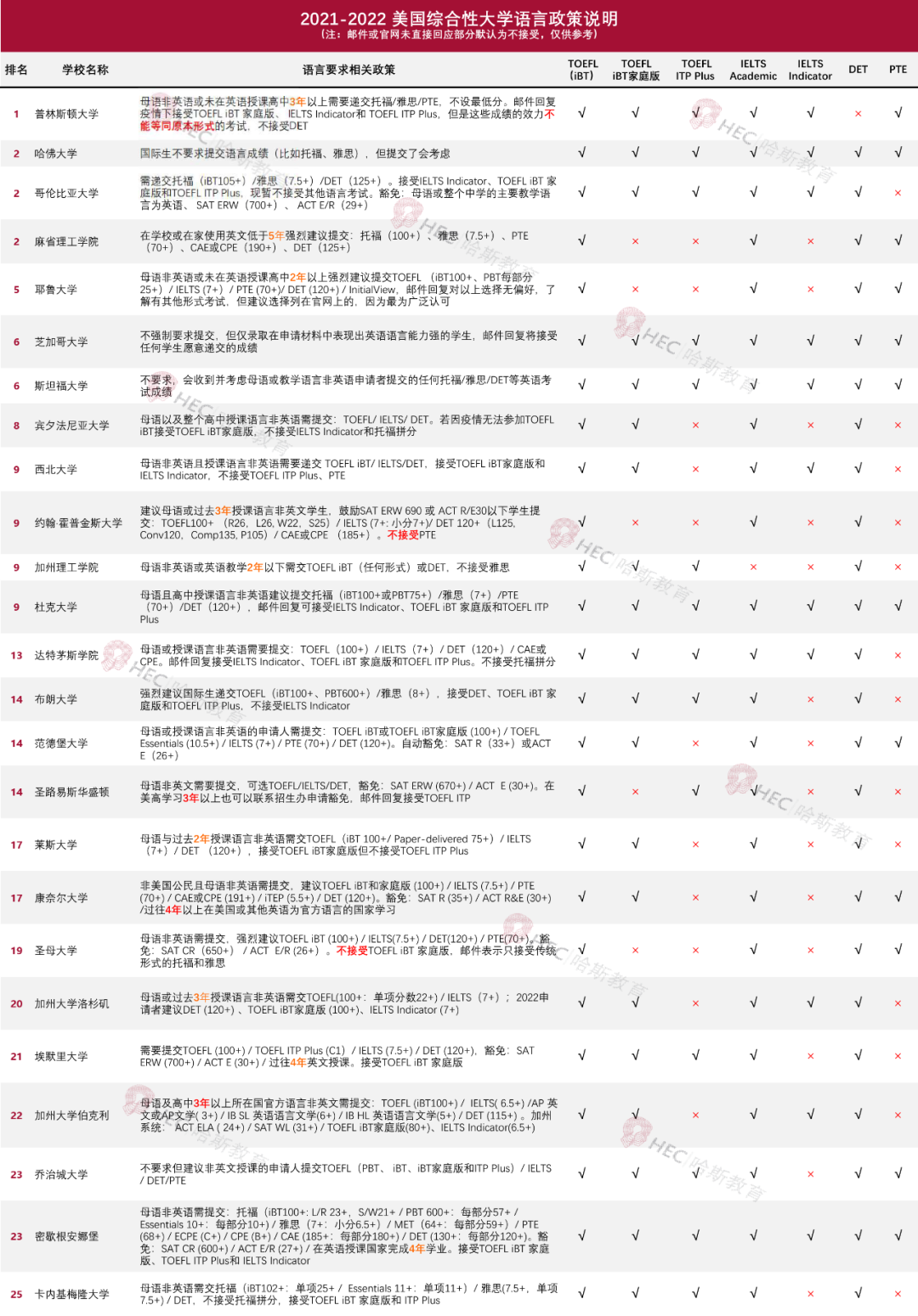Select school name "哈佛大学"
The height and width of the screenshot is (1316, 918).
click(x=55, y=154)
